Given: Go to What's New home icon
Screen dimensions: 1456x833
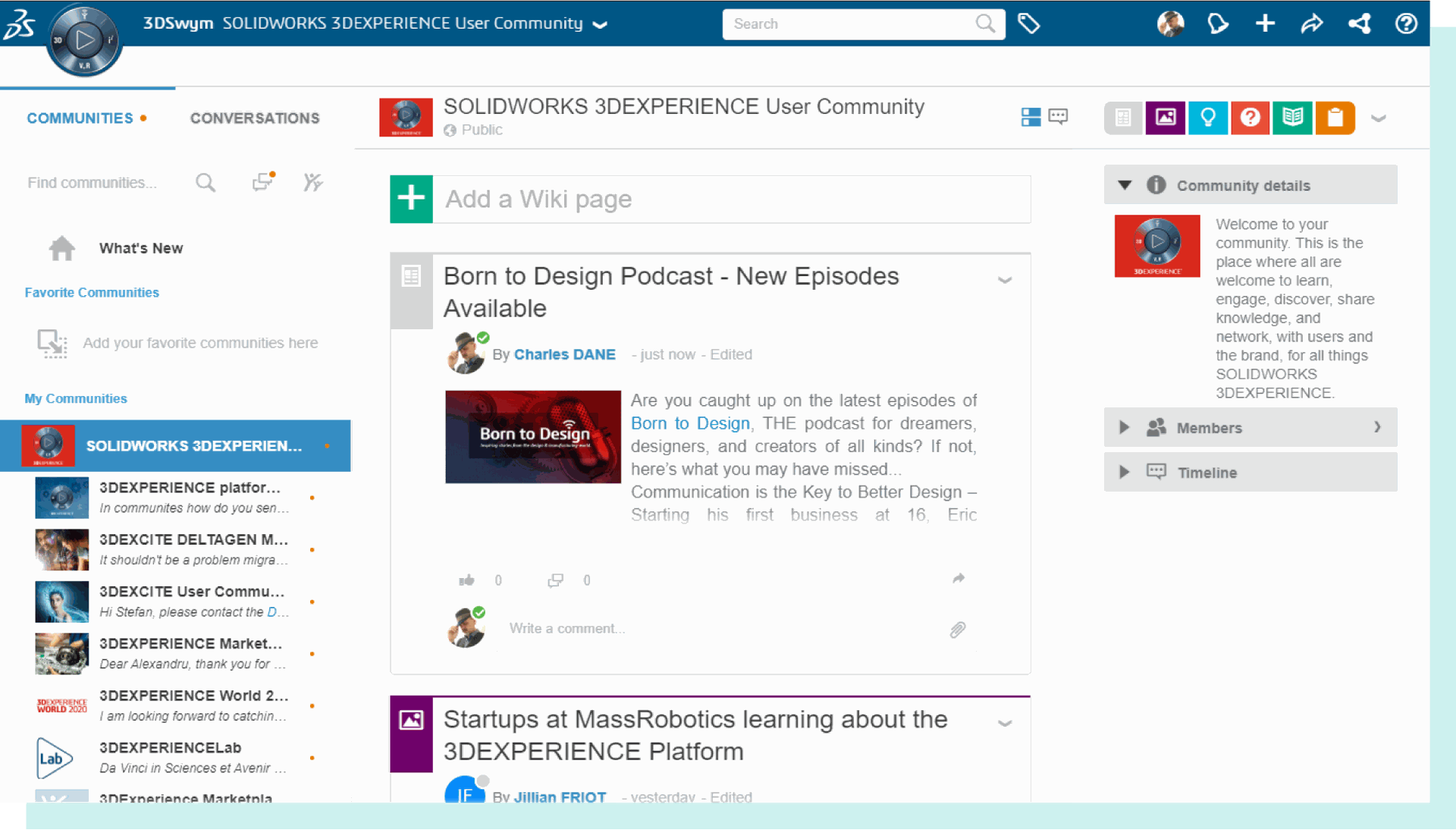Looking at the screenshot, I should pyautogui.click(x=61, y=248).
